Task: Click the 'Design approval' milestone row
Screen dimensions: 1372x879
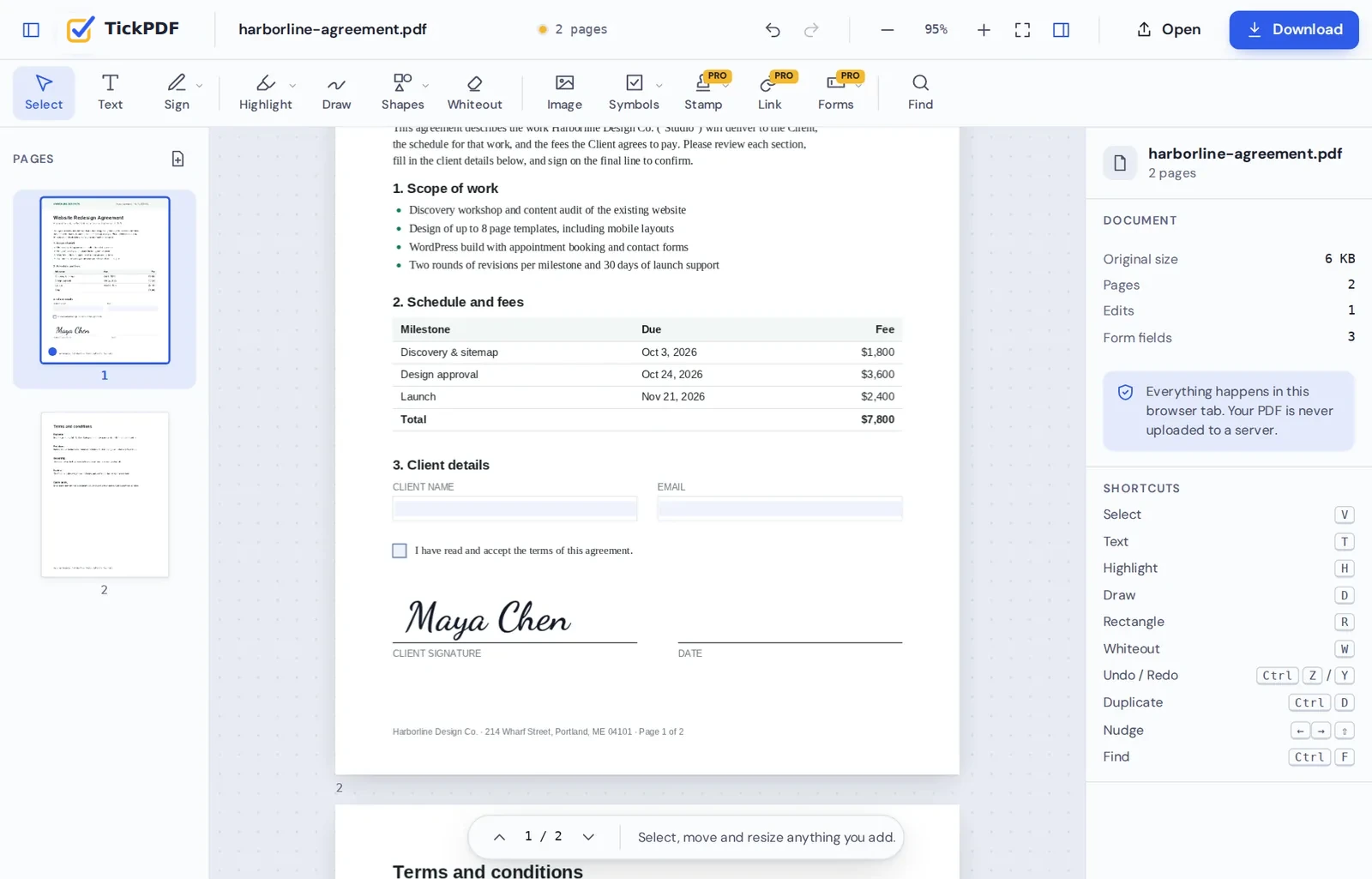Action: click(x=647, y=375)
